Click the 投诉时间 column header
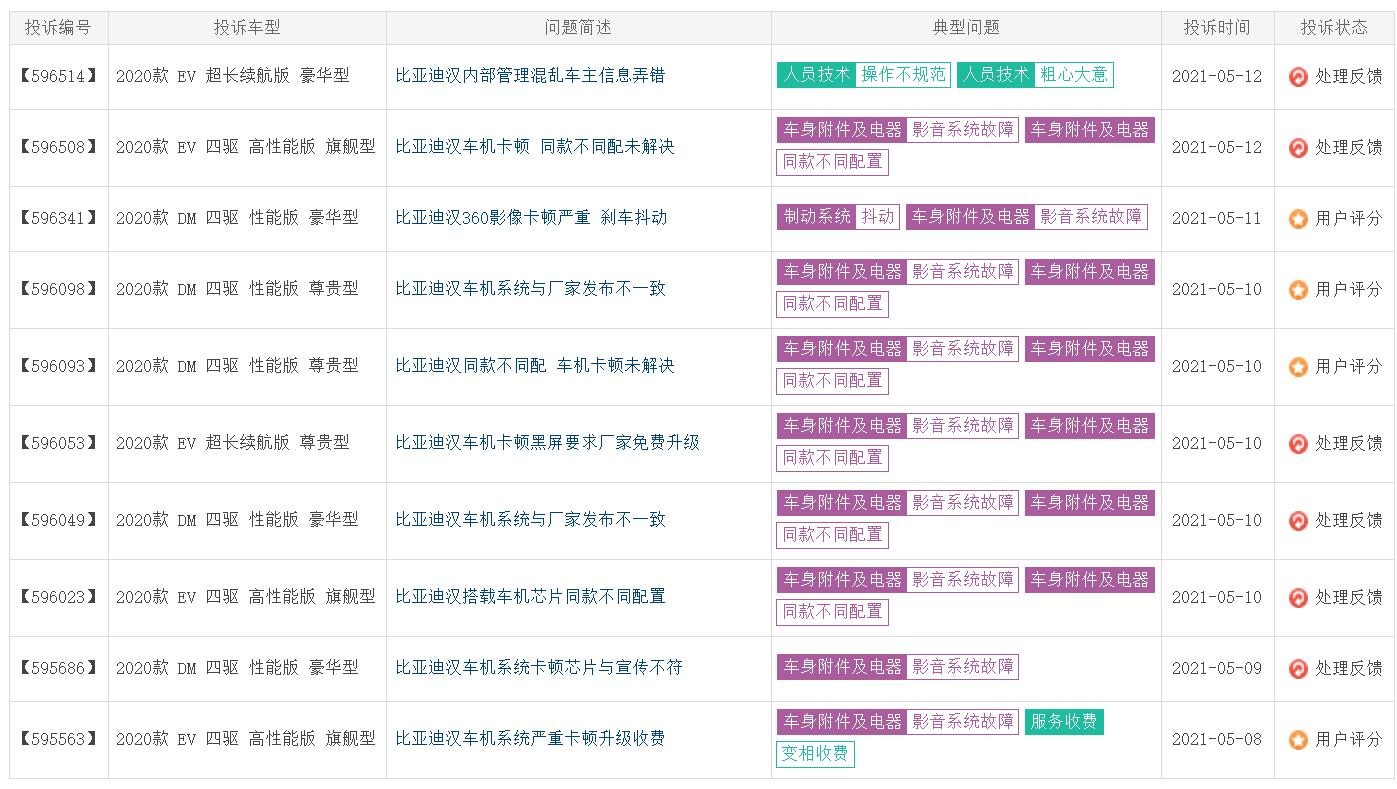The height and width of the screenshot is (789, 1397). coord(1216,28)
